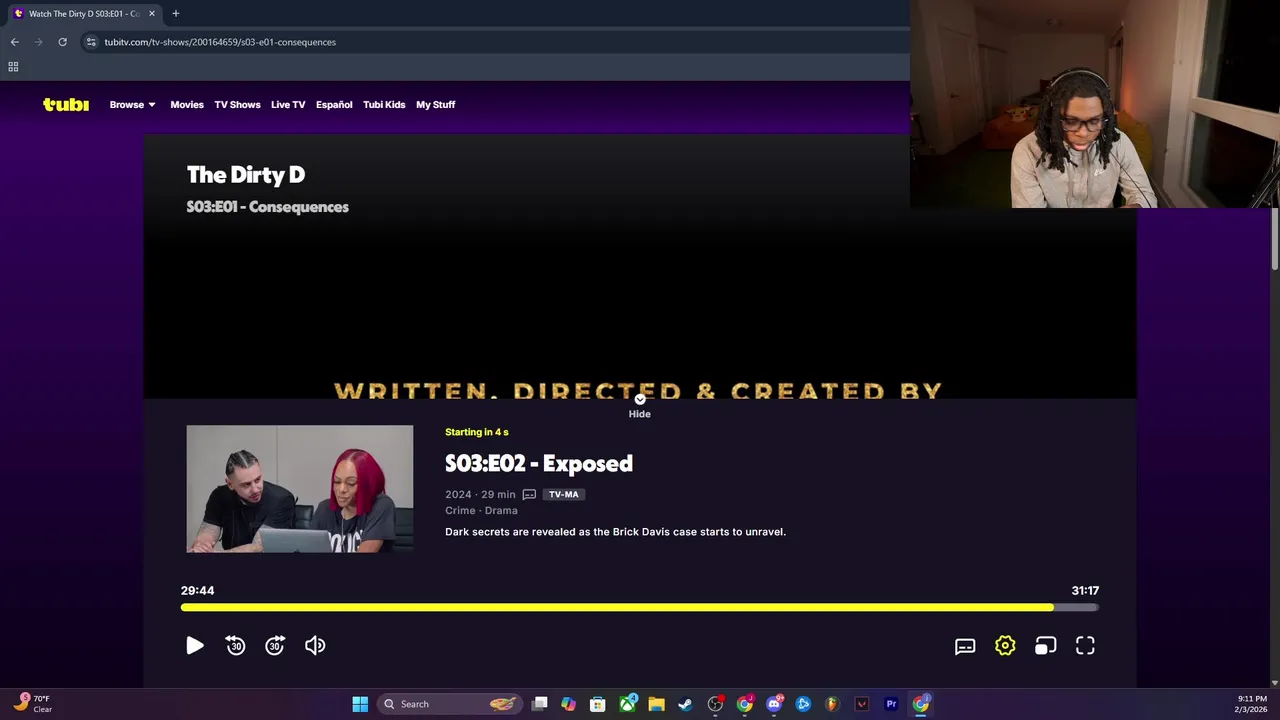Open FL Studio from taskbar
The image size is (1280, 720).
pyautogui.click(x=832, y=704)
